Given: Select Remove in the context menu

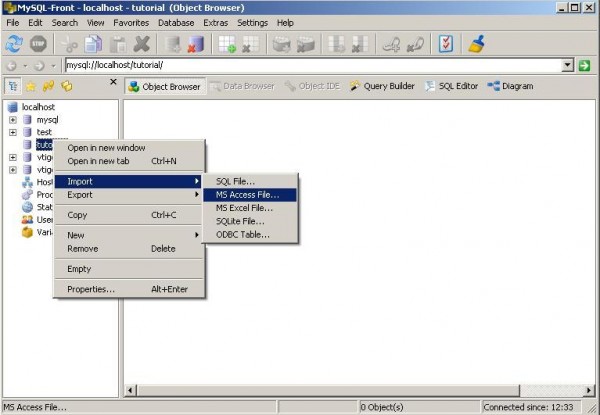Looking at the screenshot, I should [128, 249].
